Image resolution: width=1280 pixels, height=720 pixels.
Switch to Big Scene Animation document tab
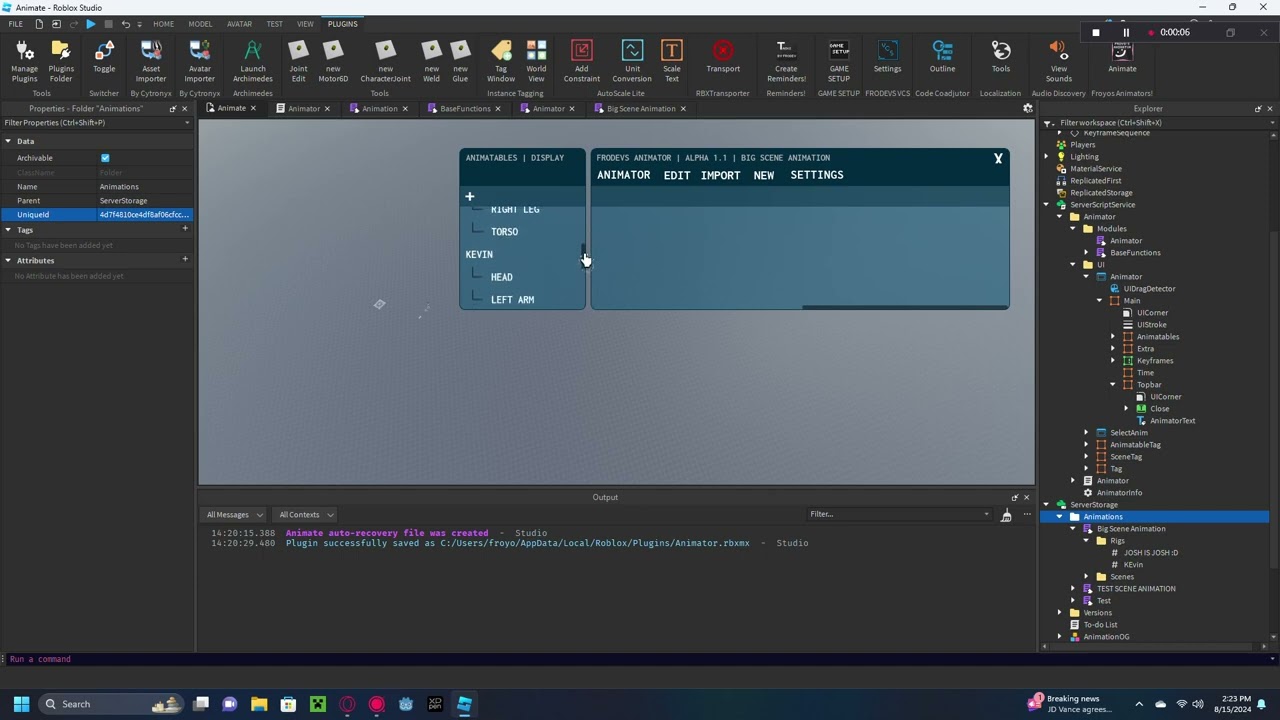[640, 109]
